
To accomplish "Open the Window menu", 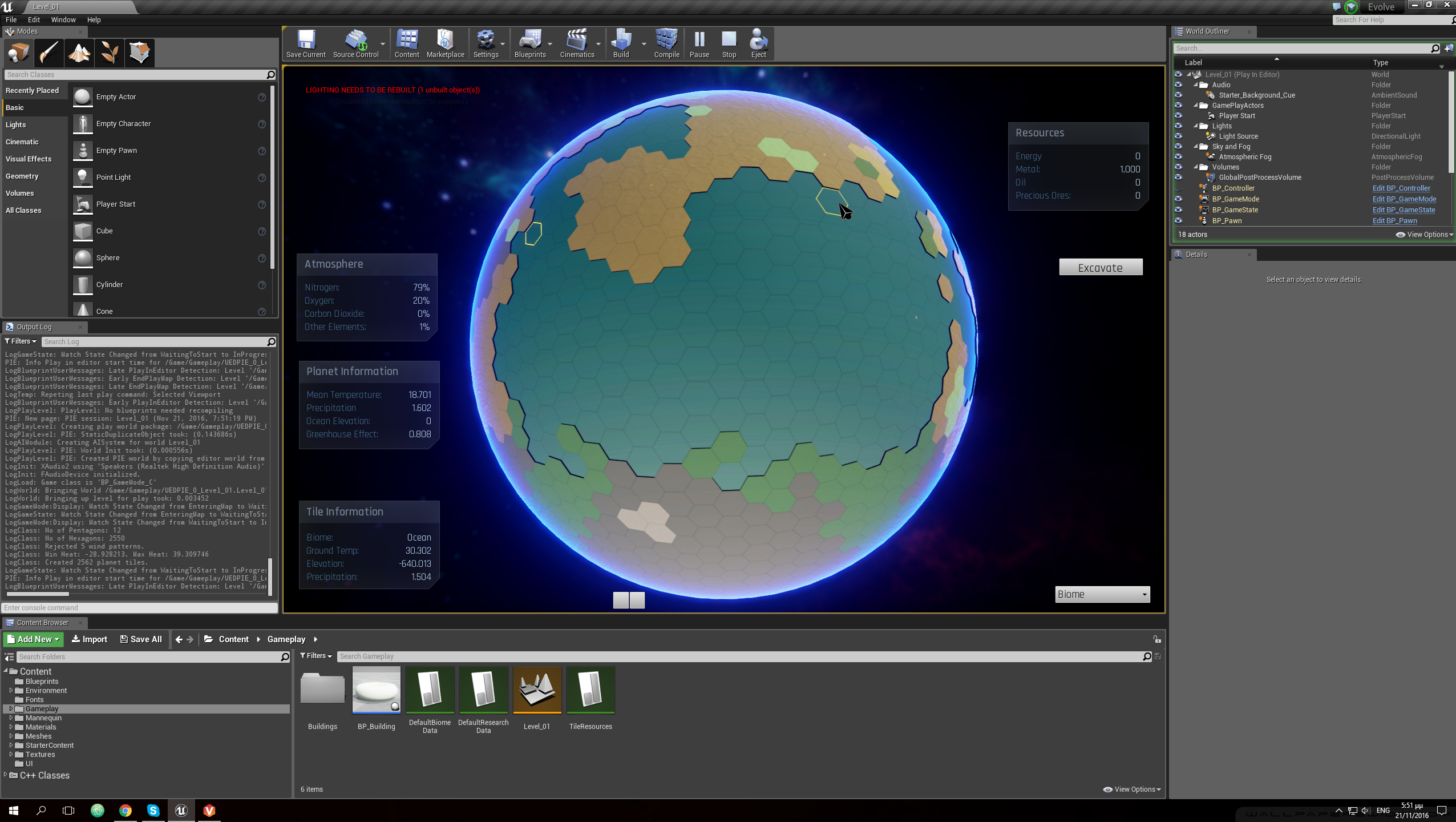I will [63, 19].
